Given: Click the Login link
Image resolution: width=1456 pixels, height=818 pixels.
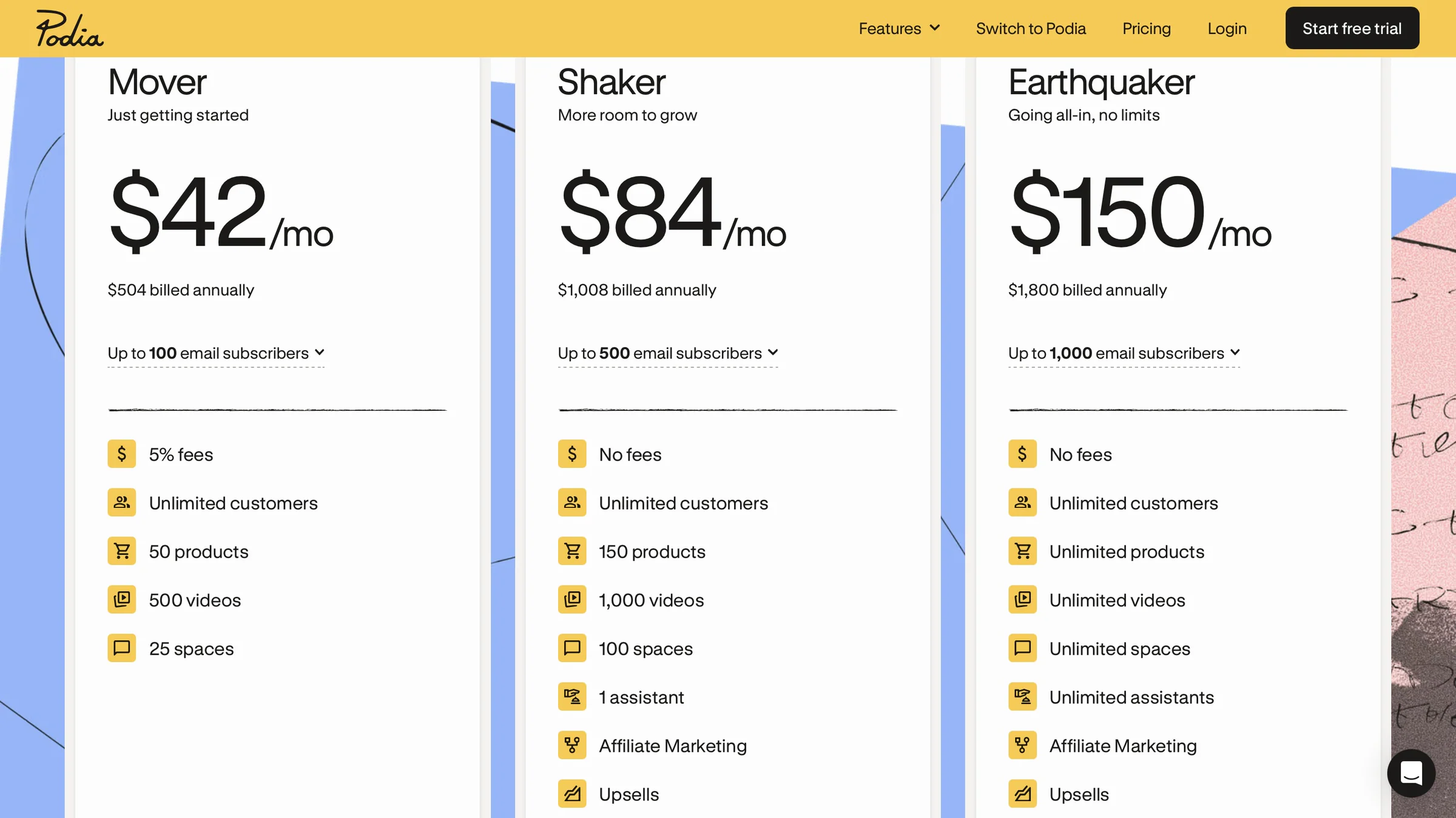Looking at the screenshot, I should click(1227, 29).
